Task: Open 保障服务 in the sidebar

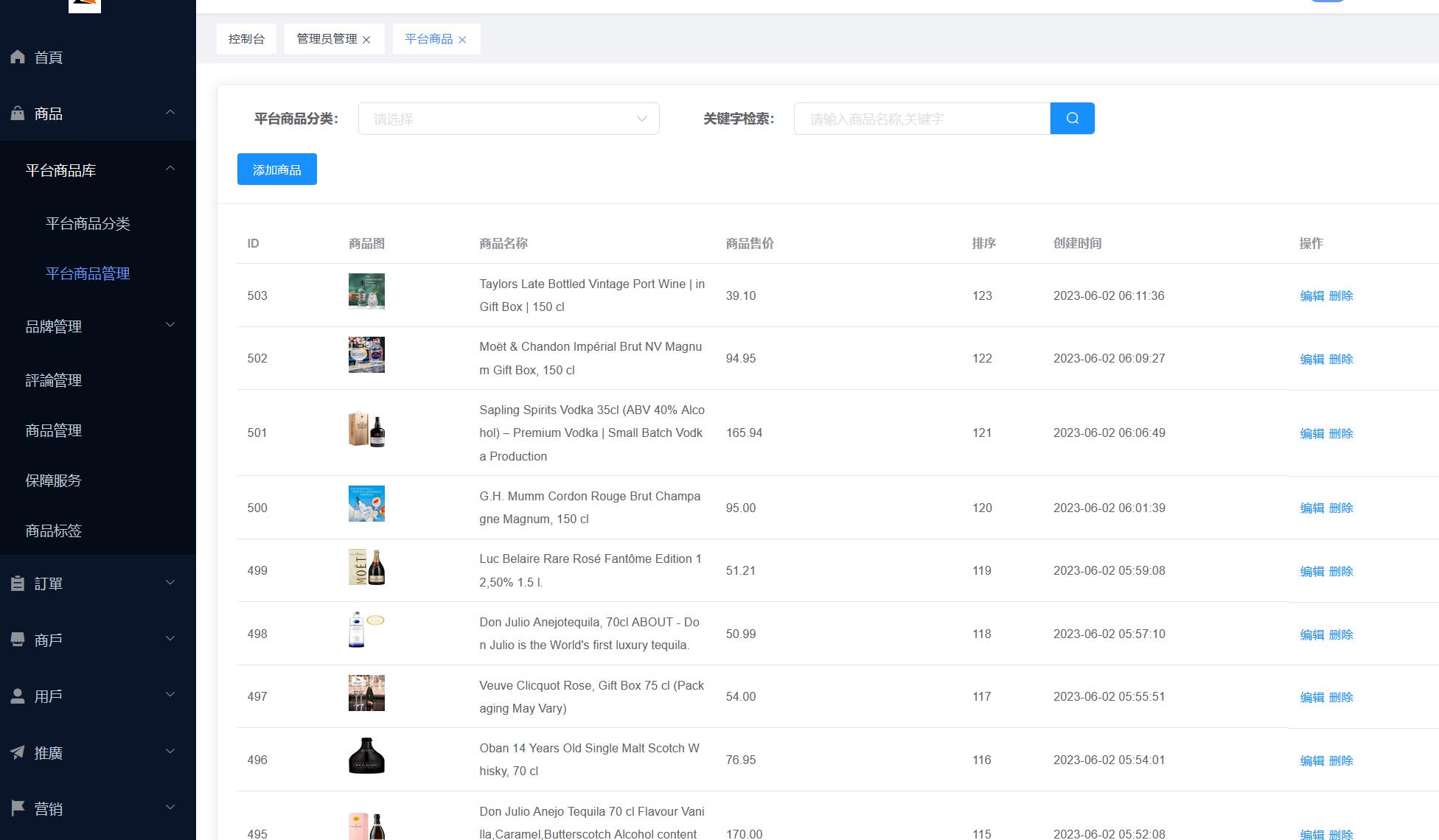Action: [x=53, y=480]
